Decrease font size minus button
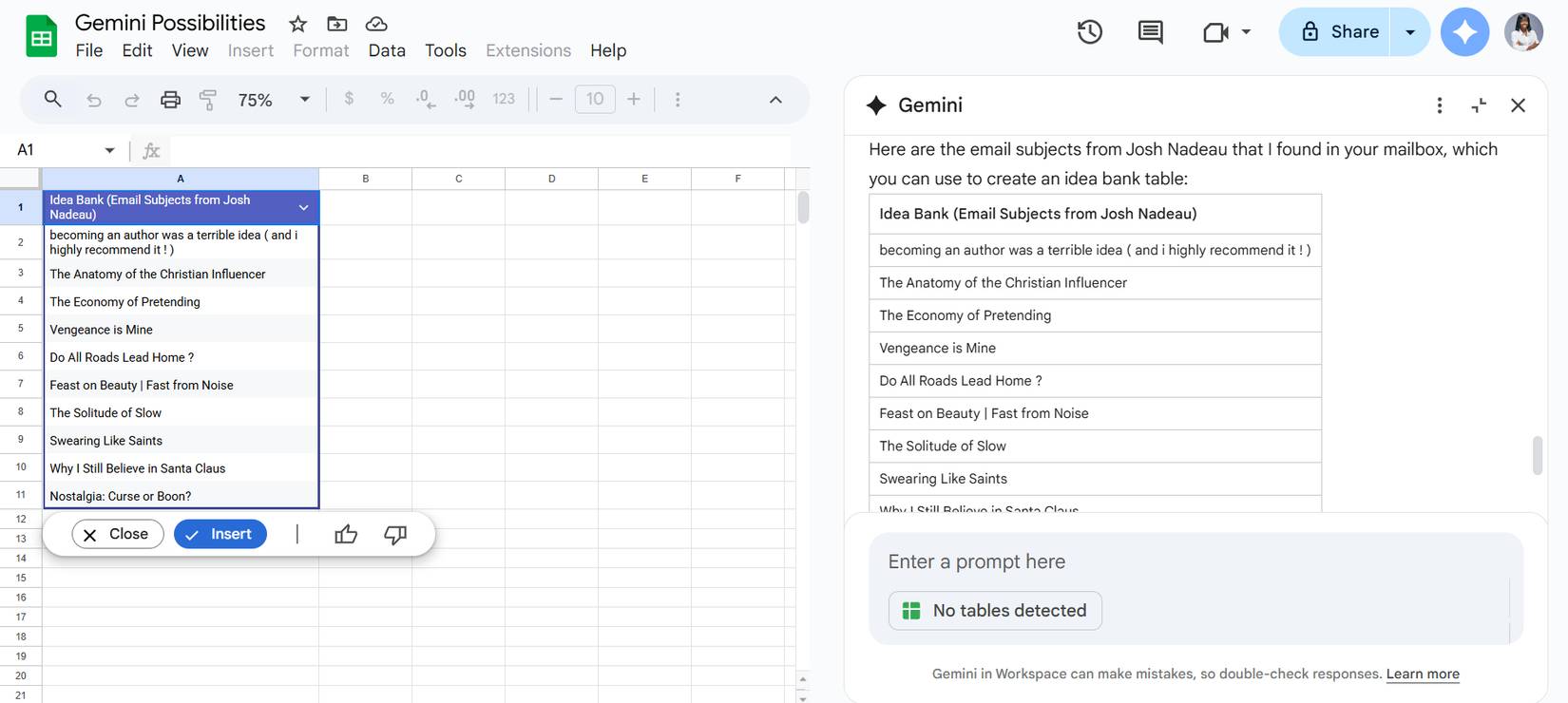Viewport: 1568px width, 703px height. click(556, 99)
